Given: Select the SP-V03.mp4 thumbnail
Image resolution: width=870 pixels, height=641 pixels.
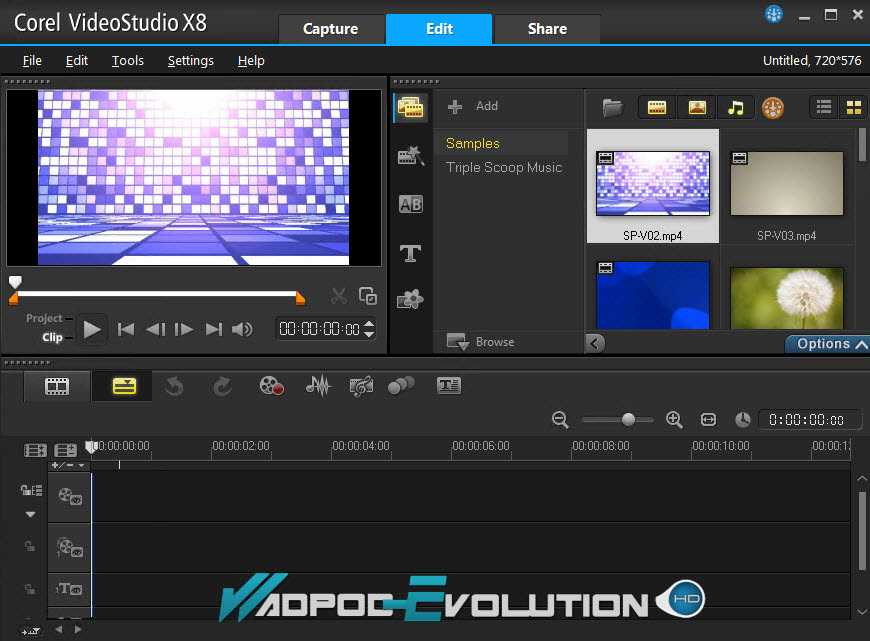Looking at the screenshot, I should [787, 183].
